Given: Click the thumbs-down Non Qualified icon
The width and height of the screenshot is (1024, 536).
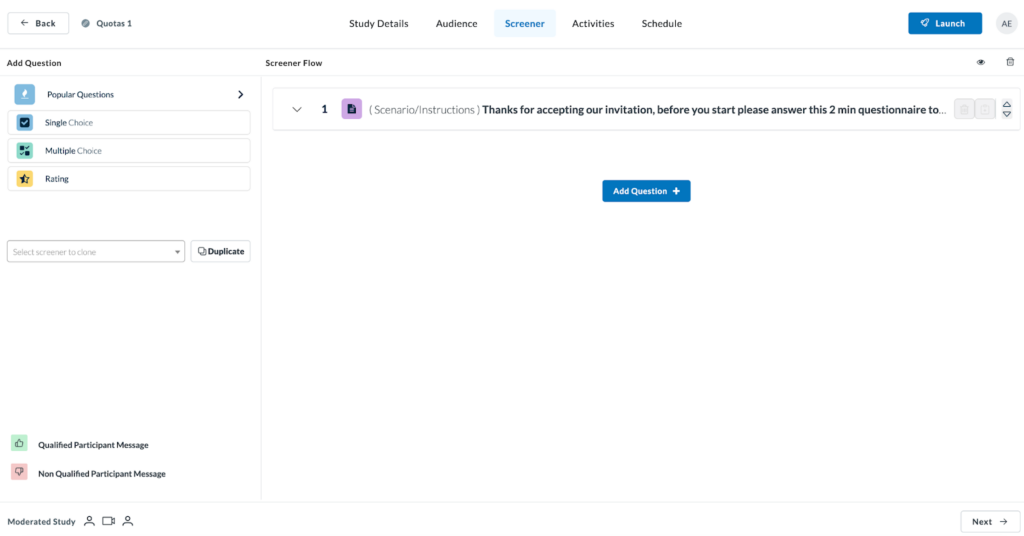Looking at the screenshot, I should (x=19, y=472).
